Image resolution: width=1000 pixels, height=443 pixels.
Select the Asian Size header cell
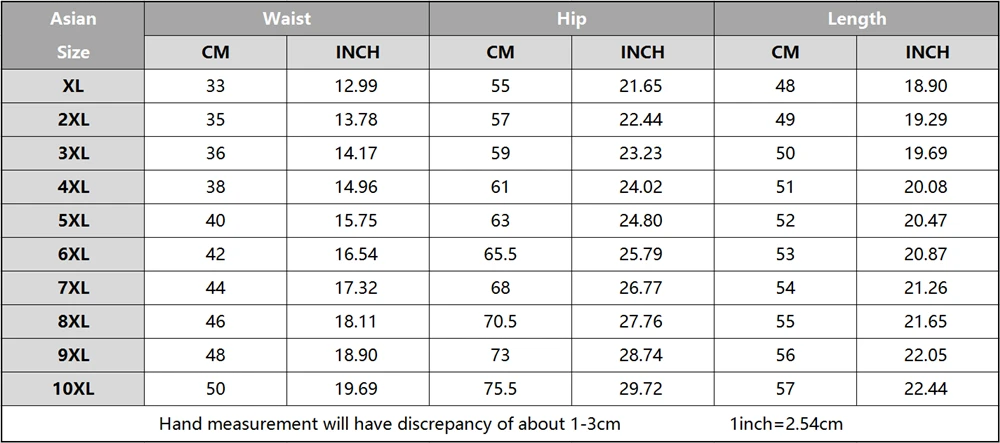pyautogui.click(x=73, y=35)
